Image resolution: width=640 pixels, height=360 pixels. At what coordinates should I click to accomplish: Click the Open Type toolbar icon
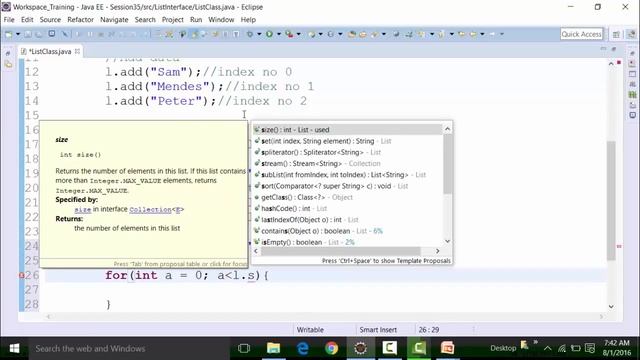click(x=352, y=34)
